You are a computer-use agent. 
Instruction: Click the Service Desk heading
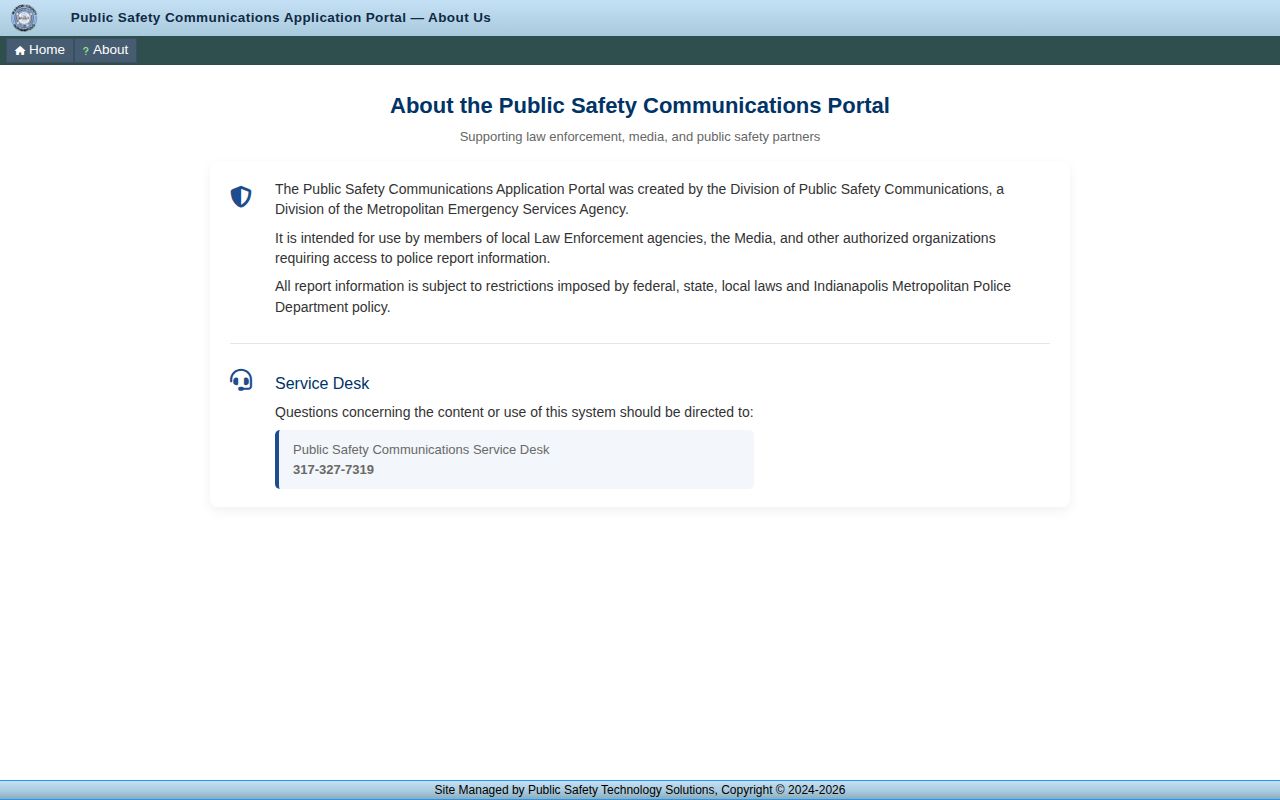(x=322, y=384)
